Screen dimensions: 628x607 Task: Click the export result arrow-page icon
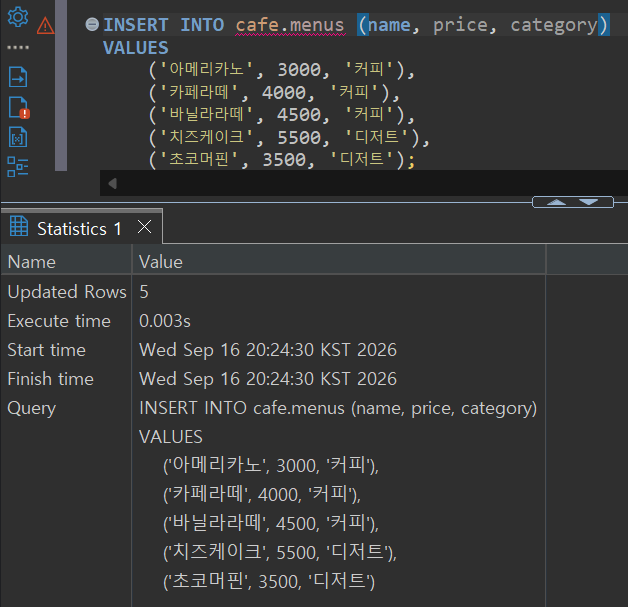tap(18, 76)
